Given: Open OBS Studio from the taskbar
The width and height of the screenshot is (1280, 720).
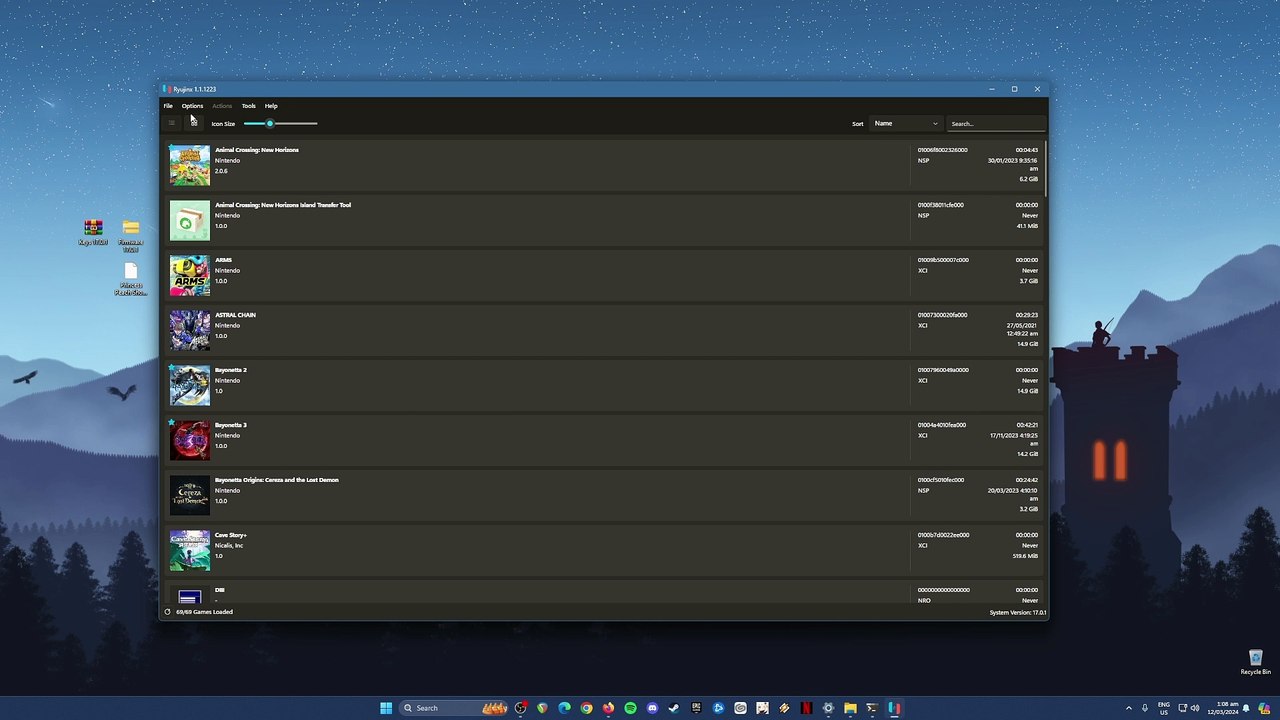Looking at the screenshot, I should (521, 708).
